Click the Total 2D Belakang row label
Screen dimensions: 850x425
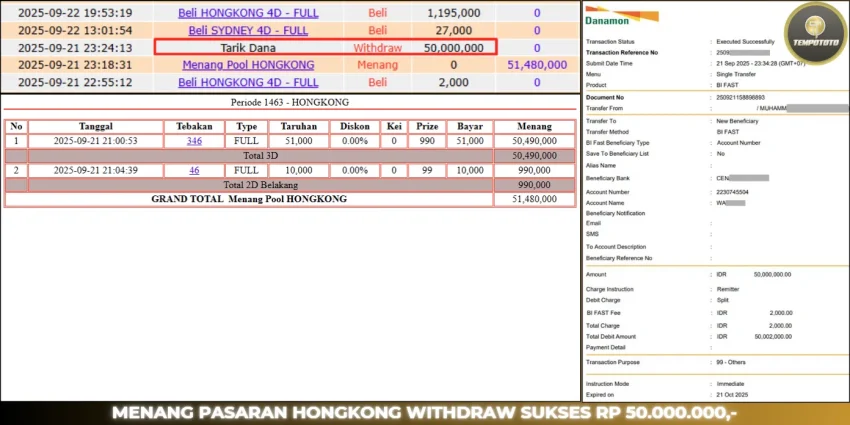261,185
